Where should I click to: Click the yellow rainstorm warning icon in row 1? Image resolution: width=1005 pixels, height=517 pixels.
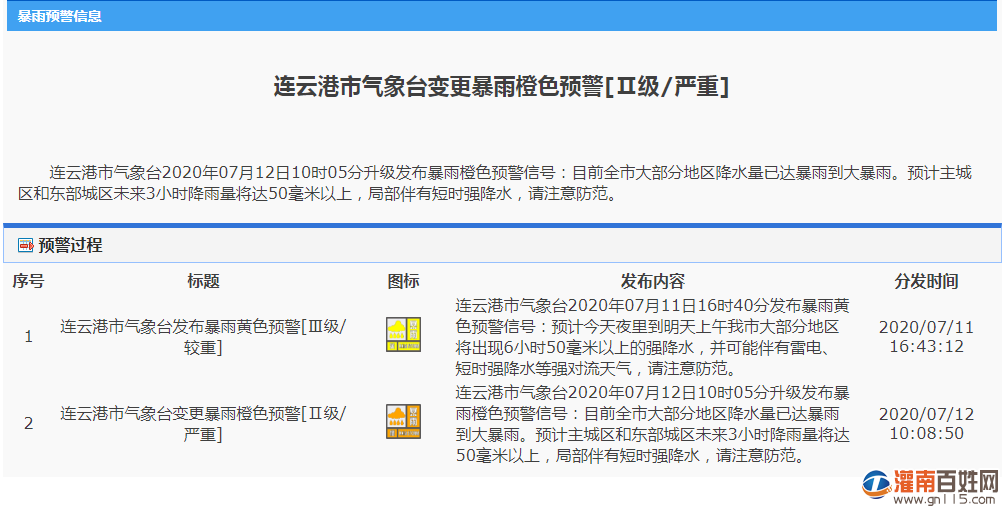(403, 334)
